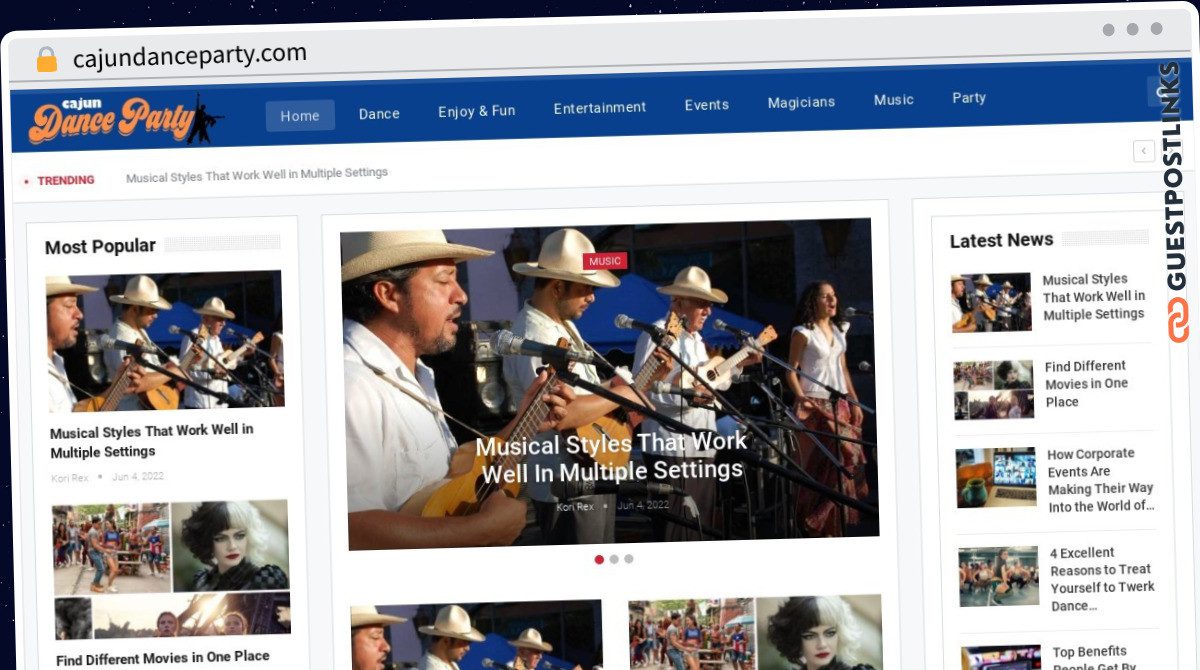Open Latest News Find Different Movies thumbnail
This screenshot has width=1200, height=670.
(x=994, y=390)
